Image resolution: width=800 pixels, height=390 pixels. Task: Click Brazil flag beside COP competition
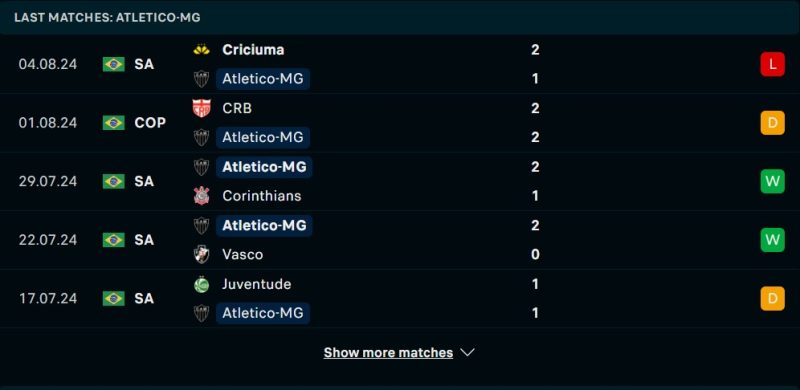[114, 123]
